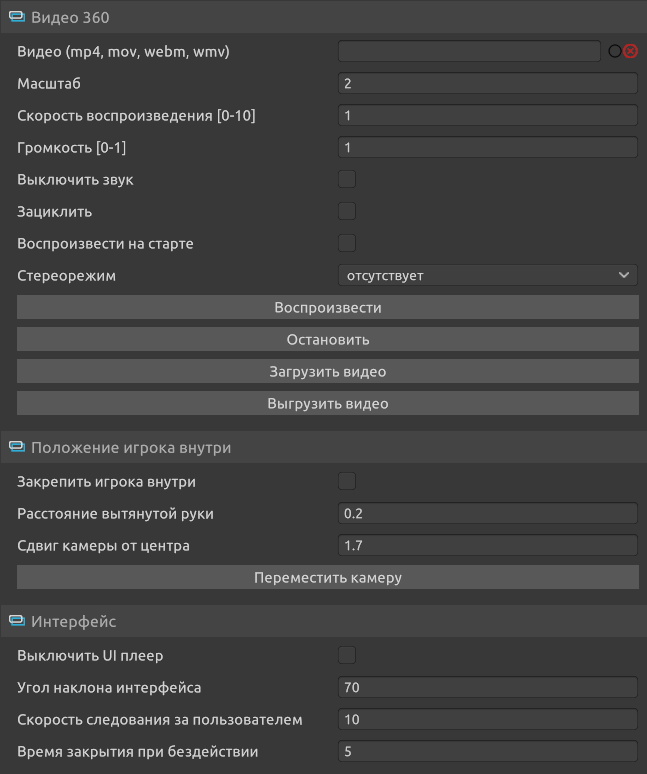647x774 pixels.
Task: Open the Стереорежим dropdown
Action: click(x=487, y=275)
